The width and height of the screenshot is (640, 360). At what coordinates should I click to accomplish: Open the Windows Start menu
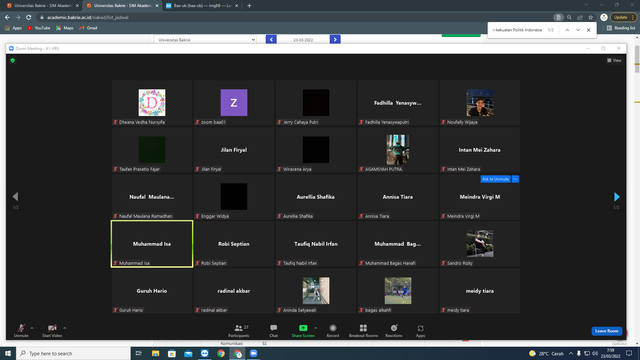pos(8,353)
